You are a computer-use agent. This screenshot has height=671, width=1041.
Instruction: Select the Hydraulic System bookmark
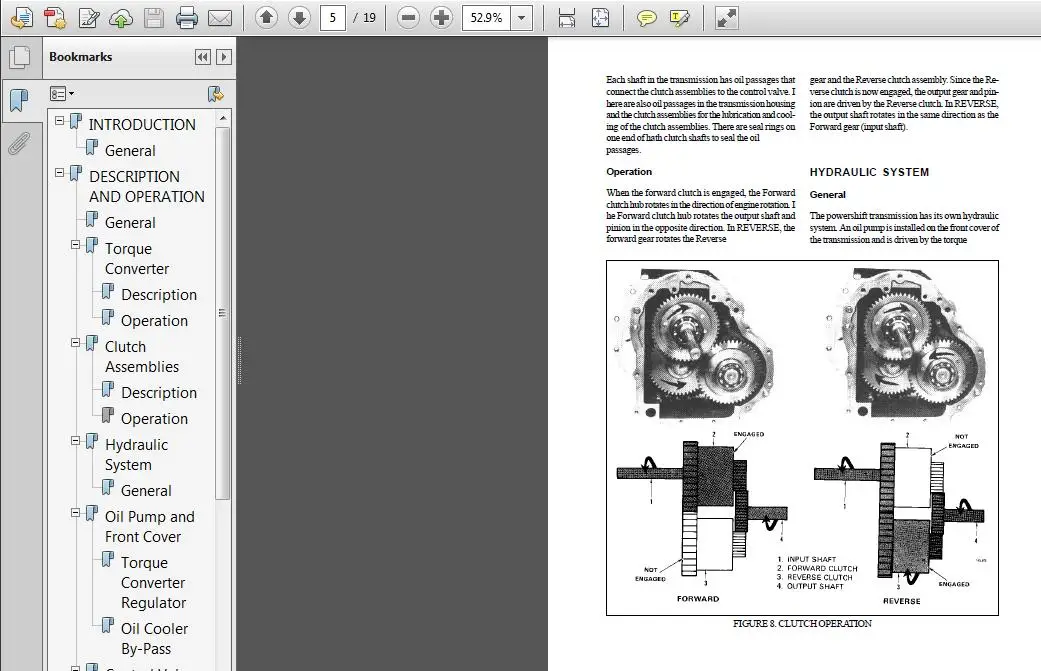pos(136,455)
